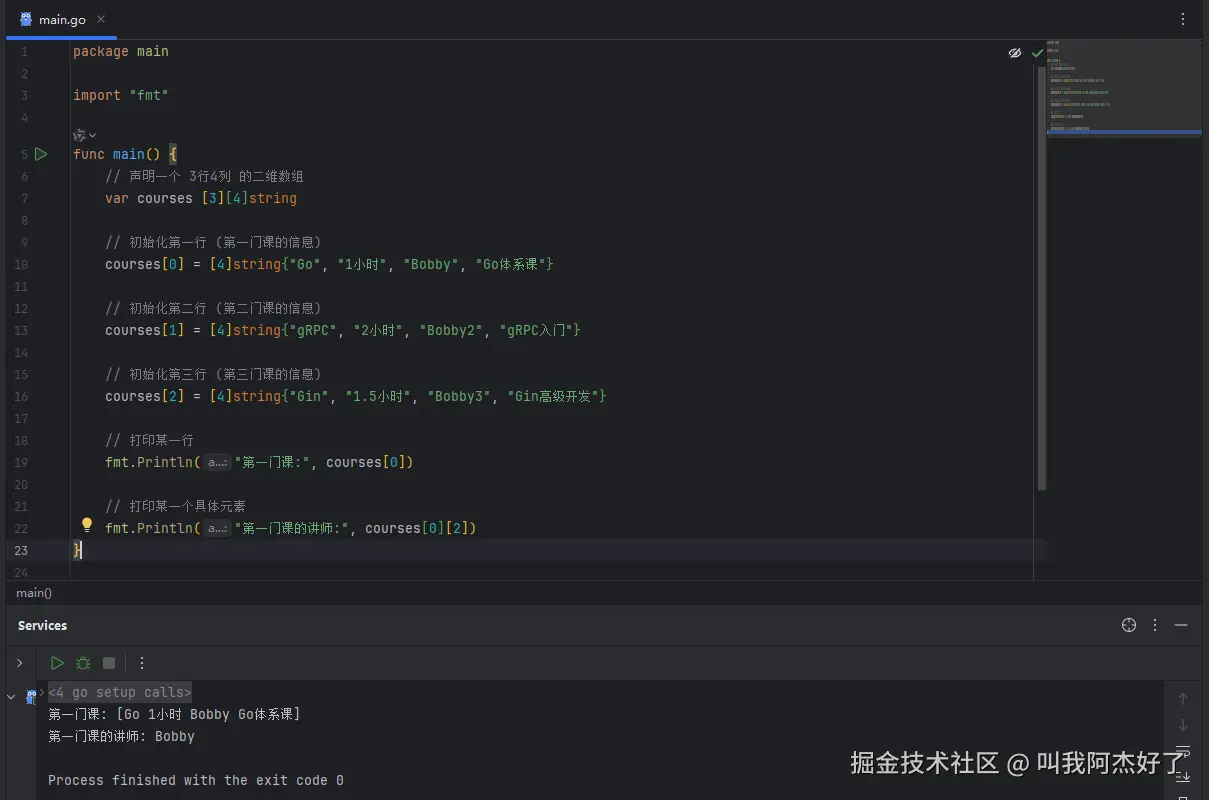Click the string "gRPC入门" on line 13

click(x=536, y=330)
